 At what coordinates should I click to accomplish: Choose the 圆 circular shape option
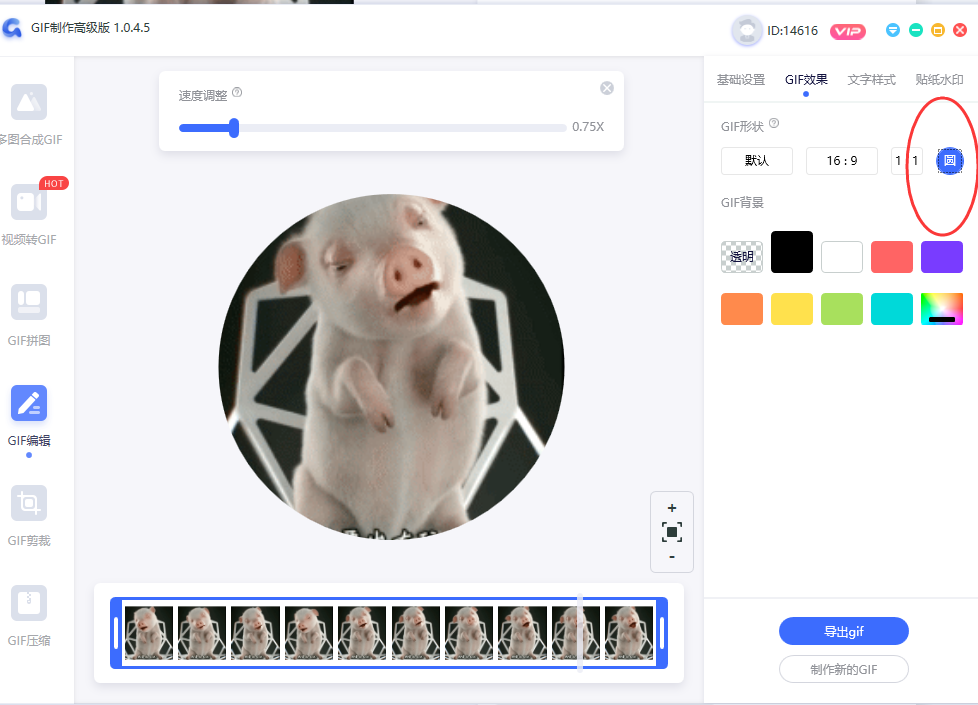point(949,161)
